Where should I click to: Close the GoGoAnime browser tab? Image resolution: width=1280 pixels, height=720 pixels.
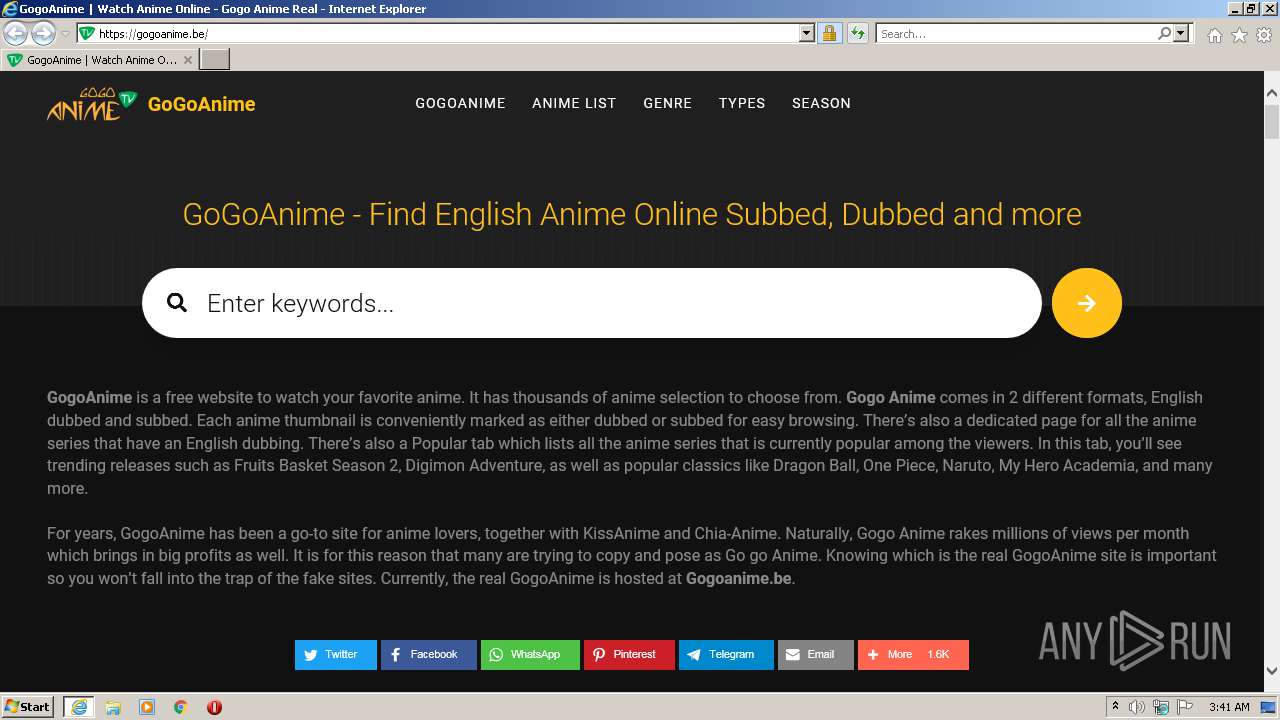[188, 60]
